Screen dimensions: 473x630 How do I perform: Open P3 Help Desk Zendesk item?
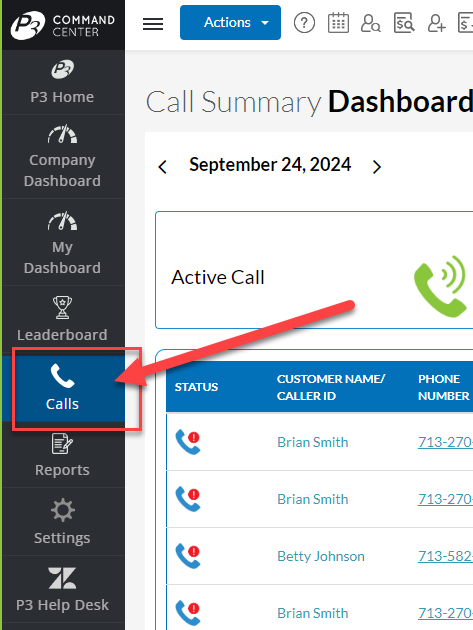pyautogui.click(x=63, y=589)
